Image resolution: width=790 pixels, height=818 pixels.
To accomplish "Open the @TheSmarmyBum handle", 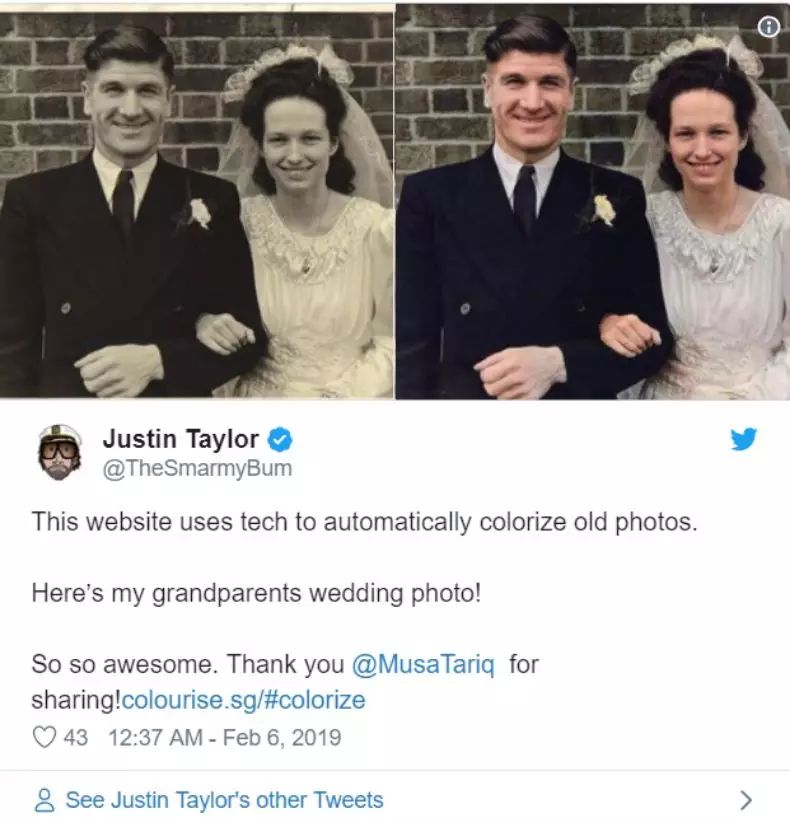I will pyautogui.click(x=197, y=468).
